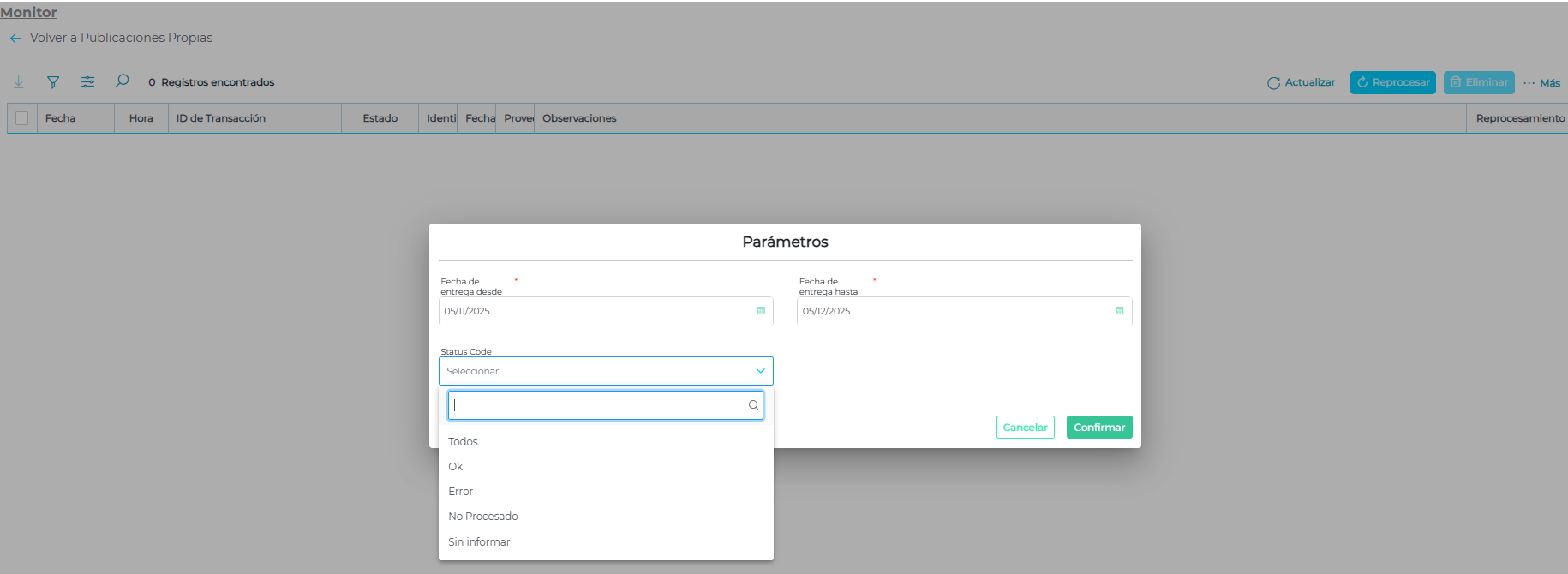Click the magnifier search icon in toolbar
This screenshot has height=574, width=1568.
point(122,81)
